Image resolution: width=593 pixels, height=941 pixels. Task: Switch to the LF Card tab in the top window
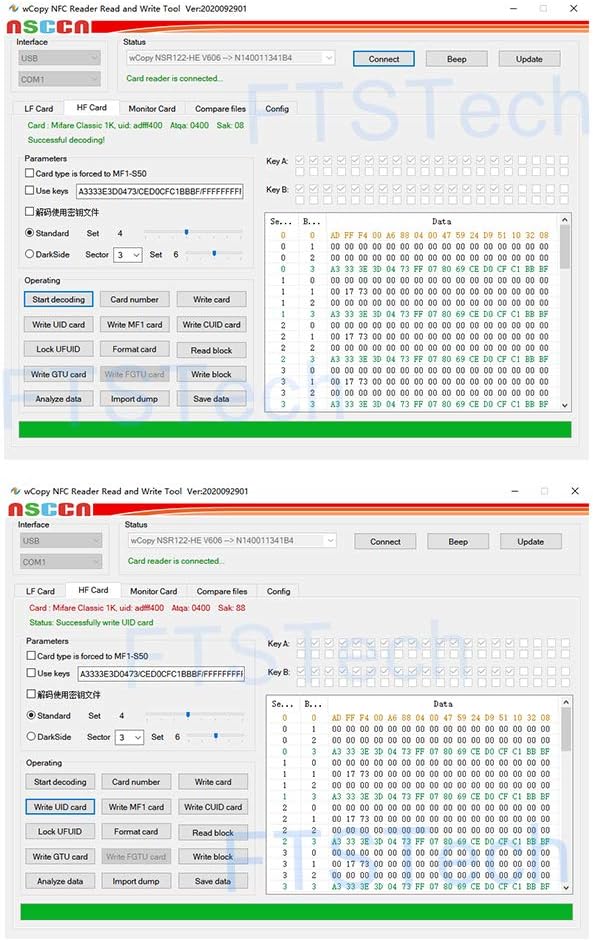pos(38,109)
